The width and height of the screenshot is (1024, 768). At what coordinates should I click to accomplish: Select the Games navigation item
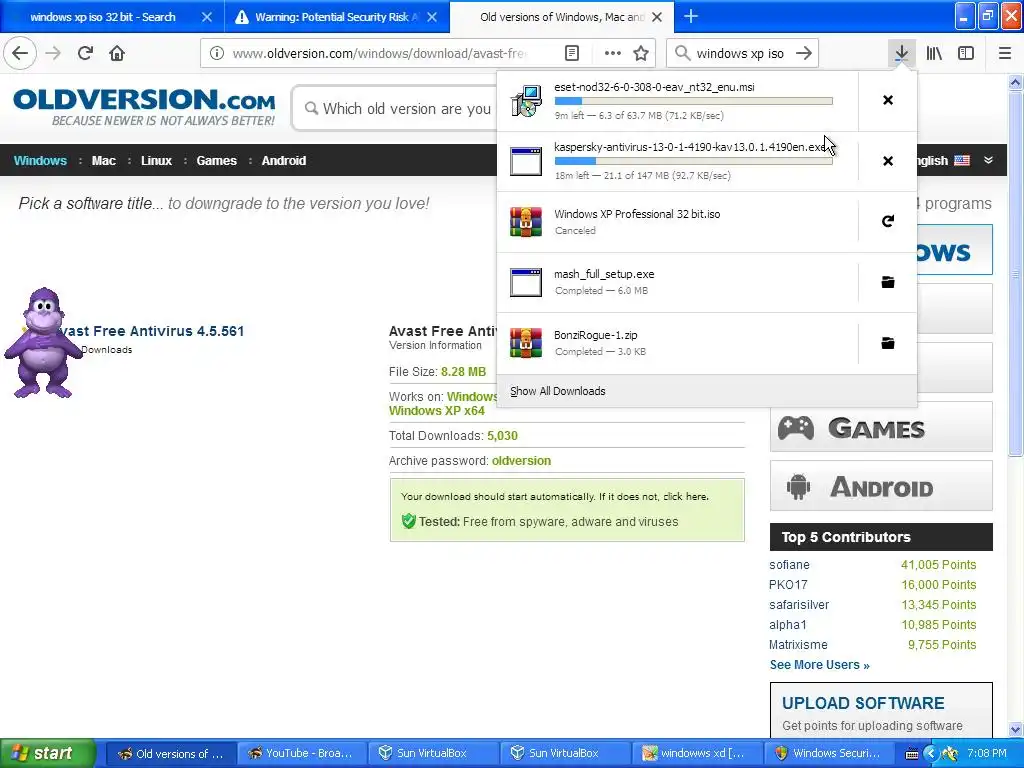point(216,161)
